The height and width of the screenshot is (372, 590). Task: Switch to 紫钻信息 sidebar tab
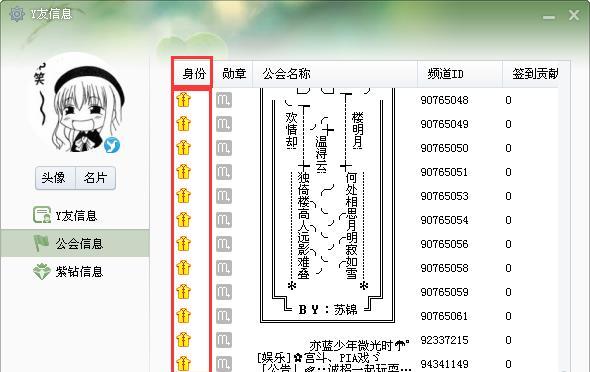click(x=75, y=271)
